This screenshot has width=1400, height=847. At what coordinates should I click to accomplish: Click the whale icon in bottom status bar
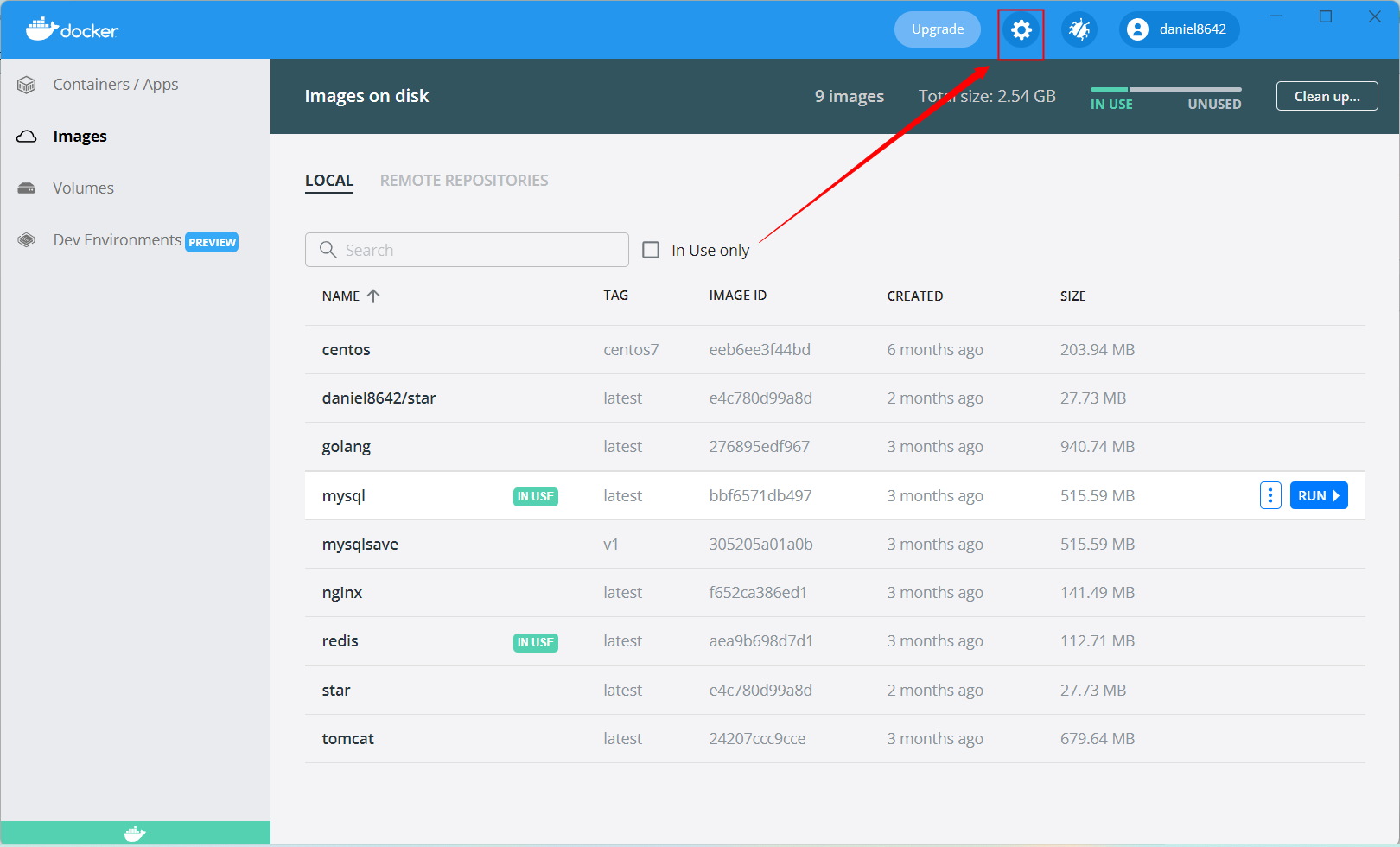tap(135, 834)
